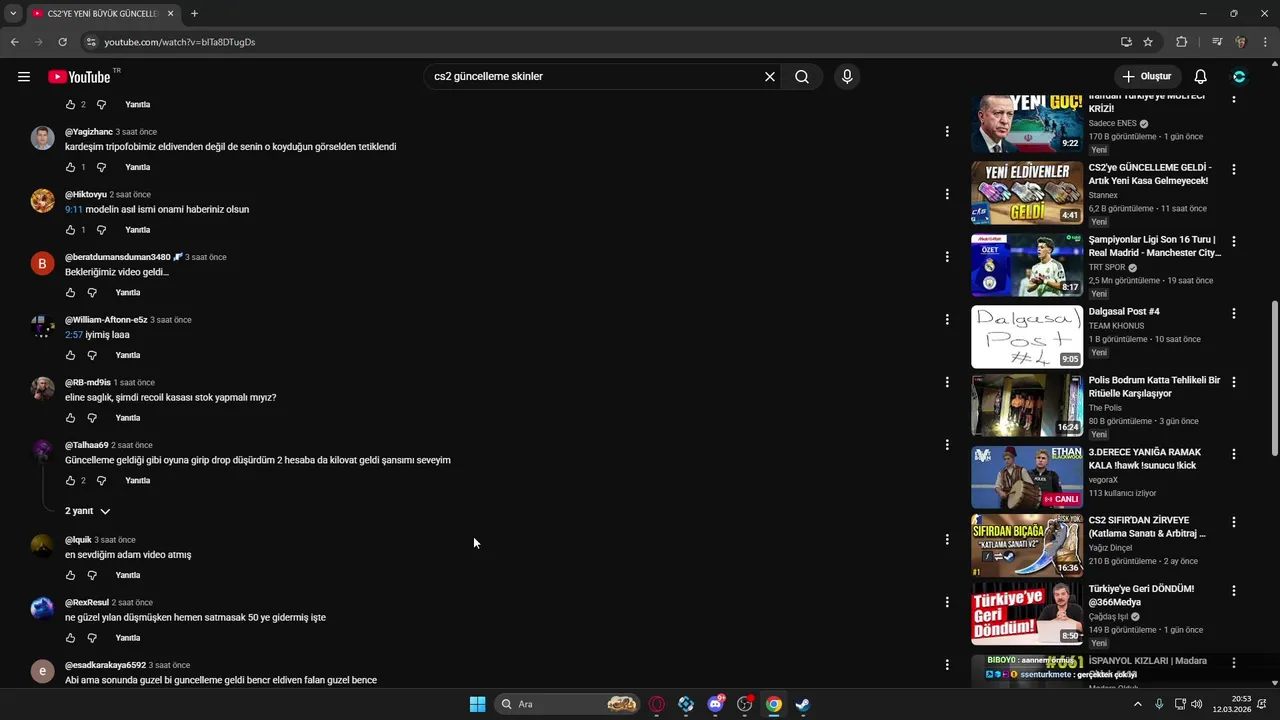The image size is (1280, 720).
Task: Open the @esadkarakaya6592 channel link
Action: click(105, 665)
